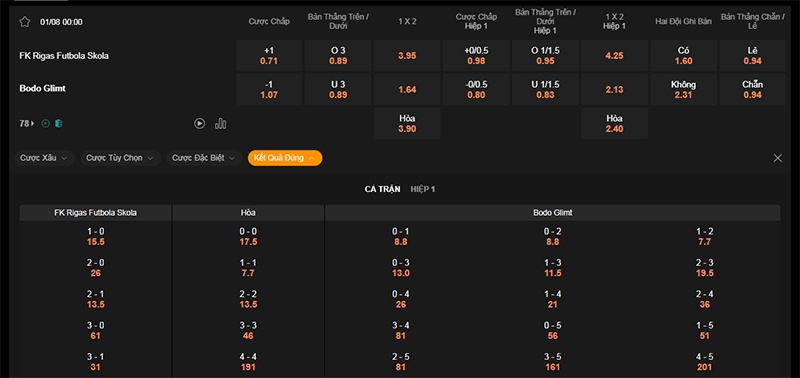Pick Chẵn even goals odds 0.94
The height and width of the screenshot is (378, 800).
point(753,90)
